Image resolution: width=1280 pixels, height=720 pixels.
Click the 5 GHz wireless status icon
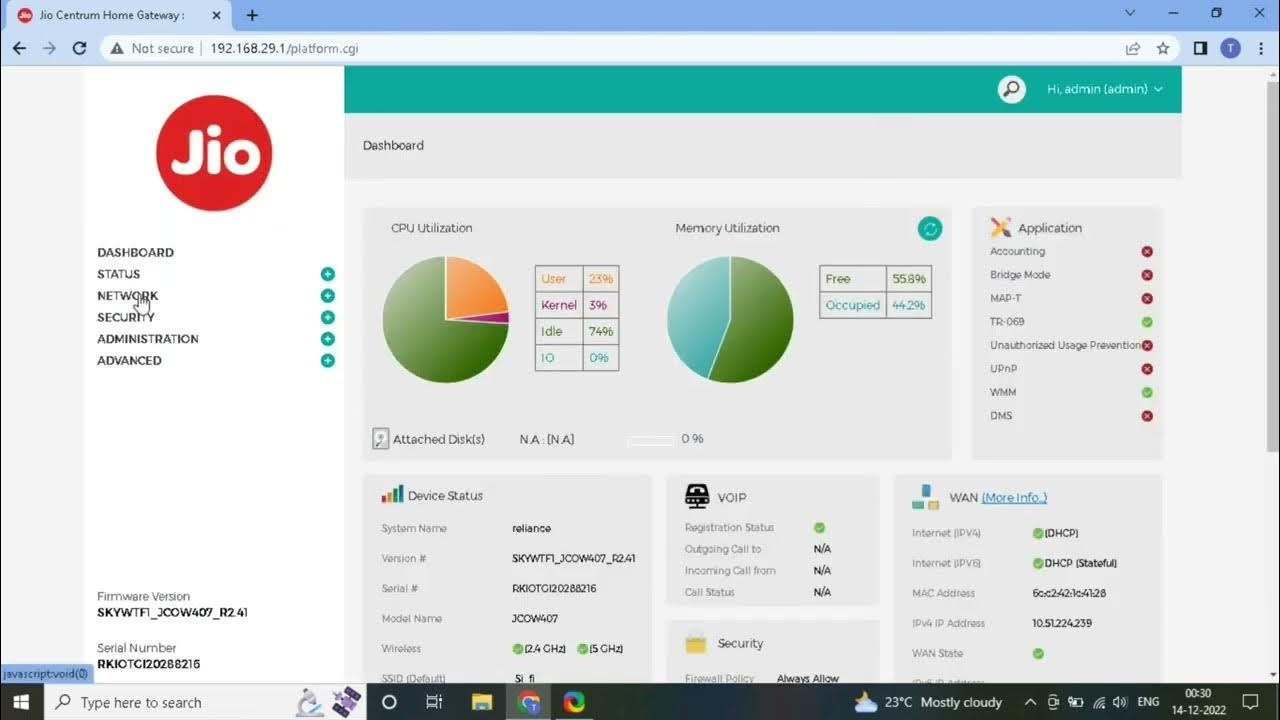pyautogui.click(x=583, y=649)
